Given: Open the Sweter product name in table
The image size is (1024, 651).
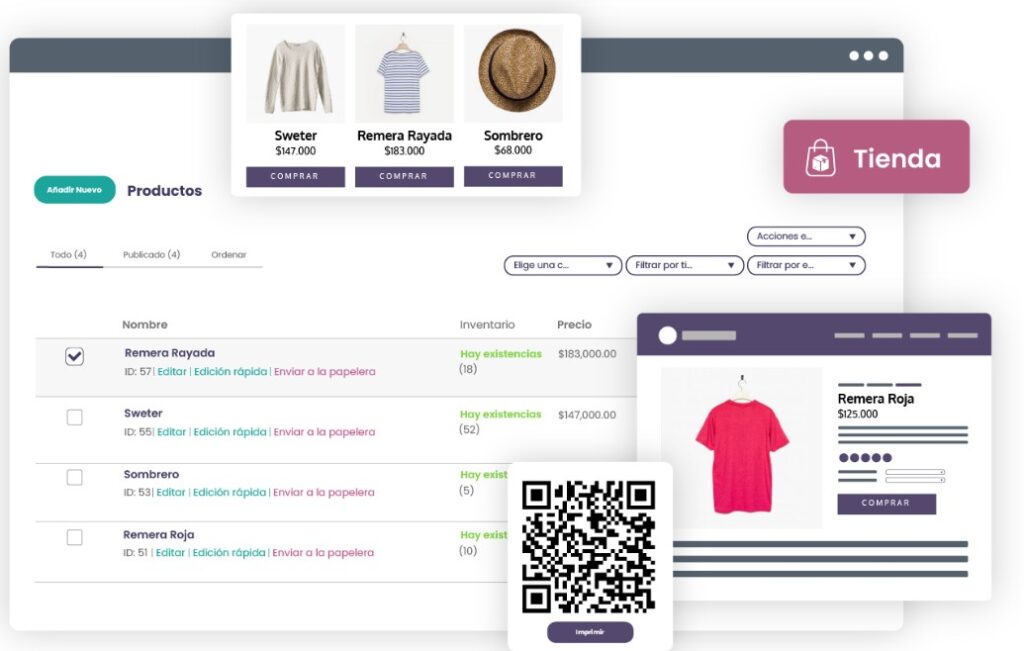Looking at the screenshot, I should tap(143, 413).
